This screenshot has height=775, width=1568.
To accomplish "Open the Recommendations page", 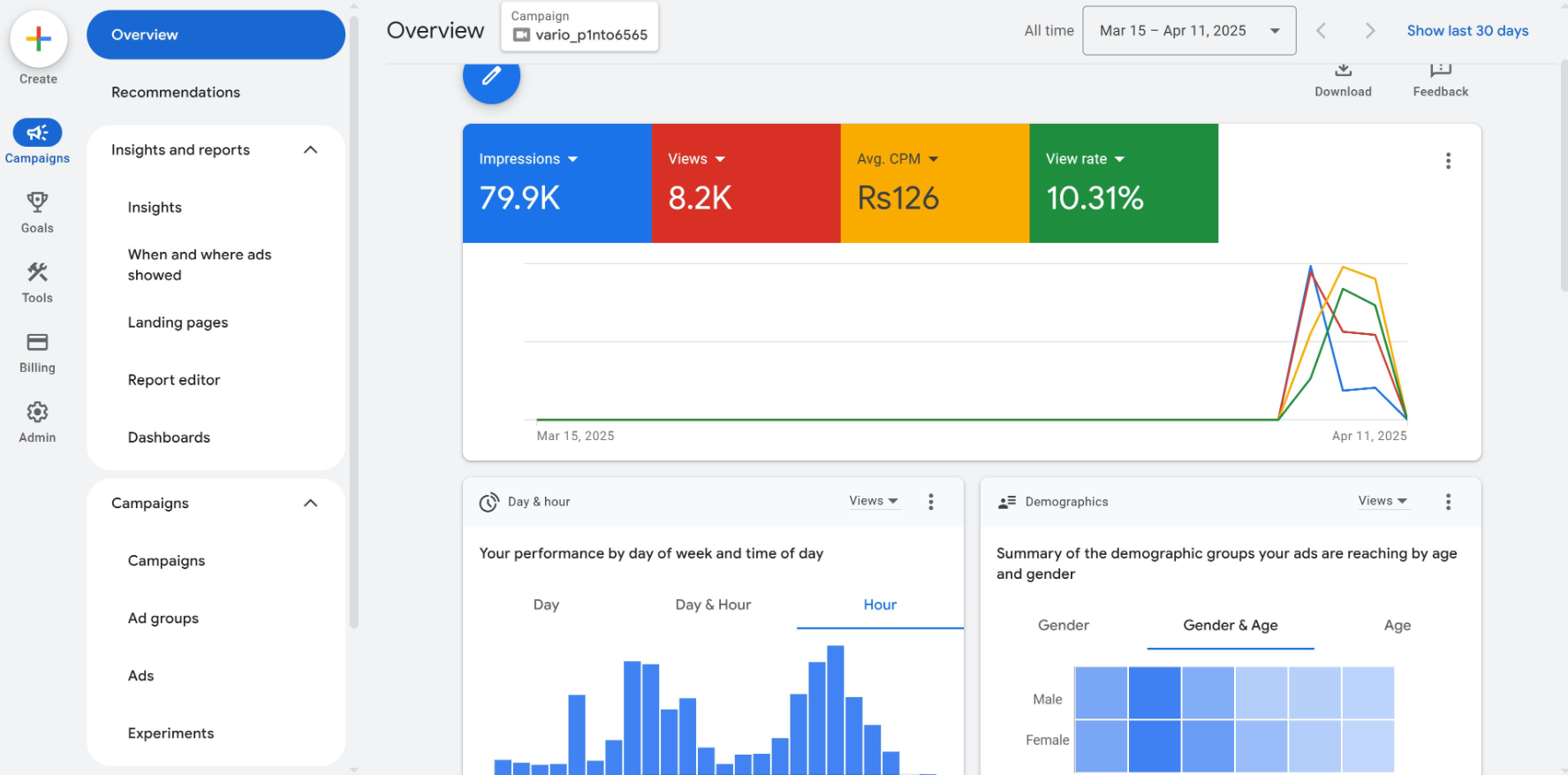I will tap(176, 93).
